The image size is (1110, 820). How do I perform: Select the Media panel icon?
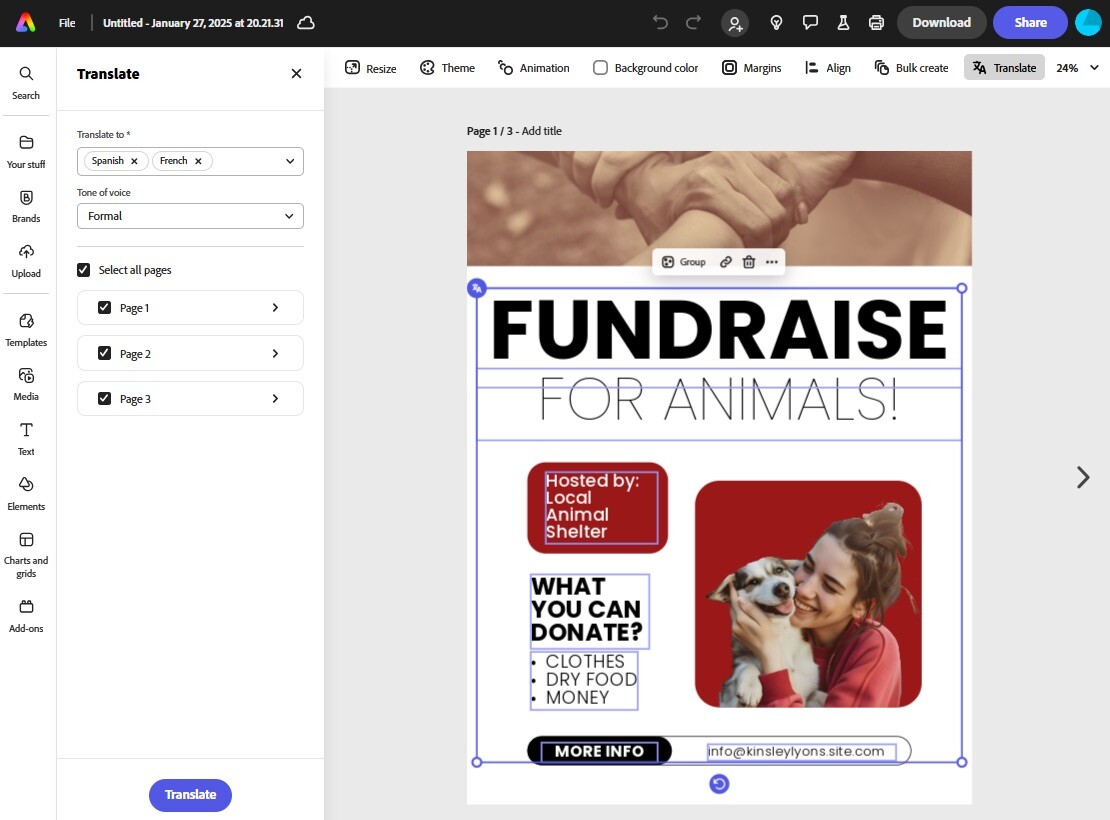[26, 384]
